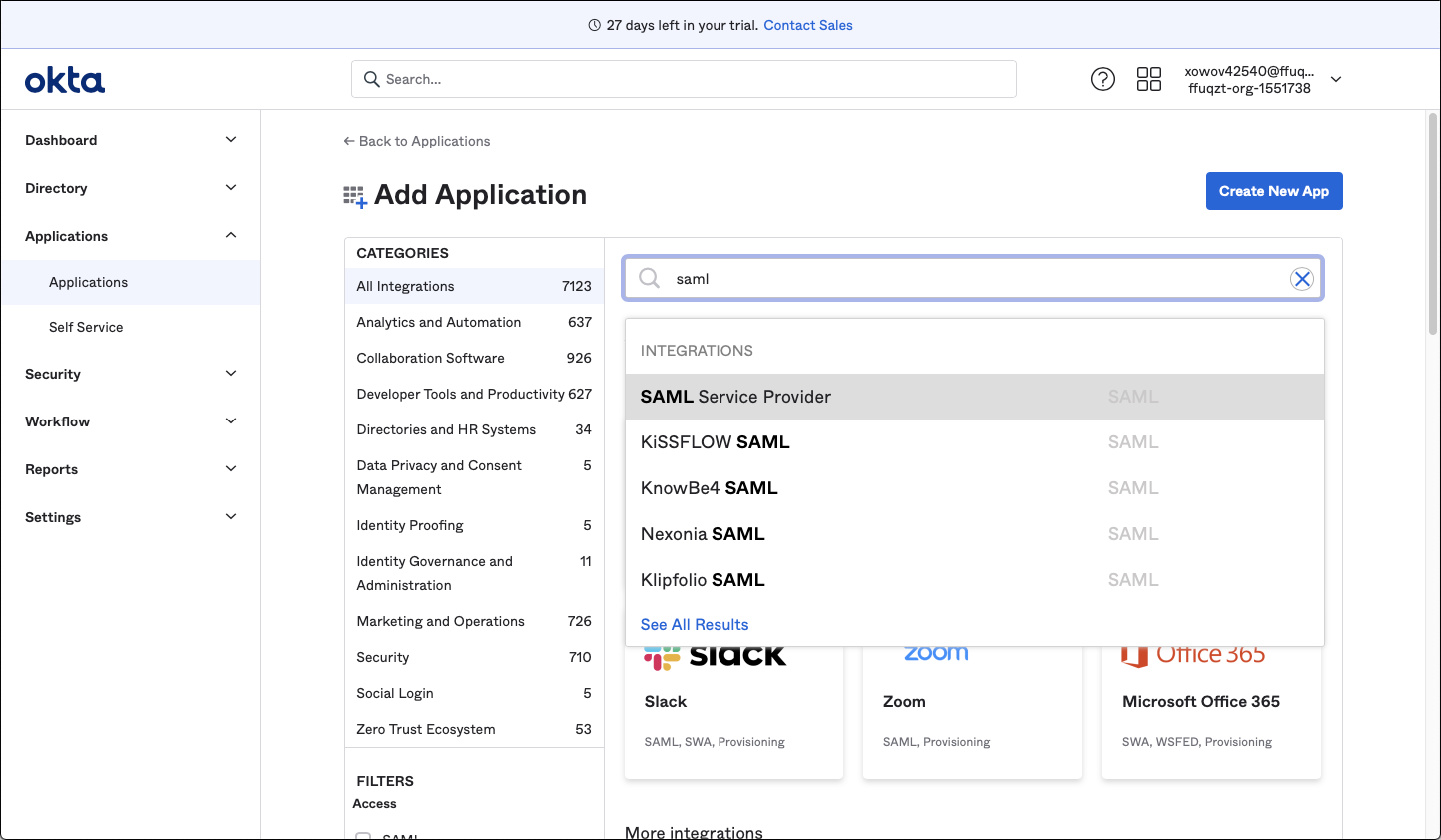Viewport: 1441px width, 840px height.
Task: Select Marketing and Operations category
Action: tap(474, 621)
